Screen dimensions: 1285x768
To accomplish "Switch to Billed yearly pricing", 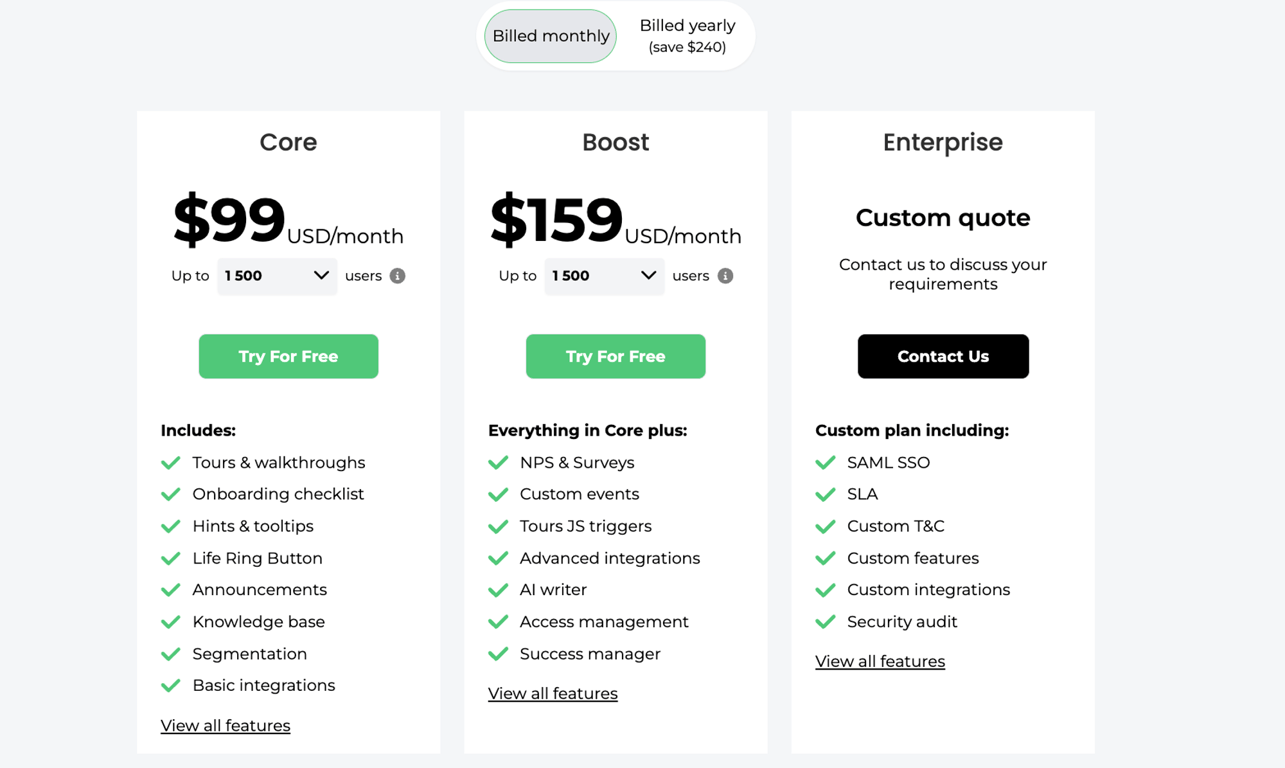I will pyautogui.click(x=687, y=36).
